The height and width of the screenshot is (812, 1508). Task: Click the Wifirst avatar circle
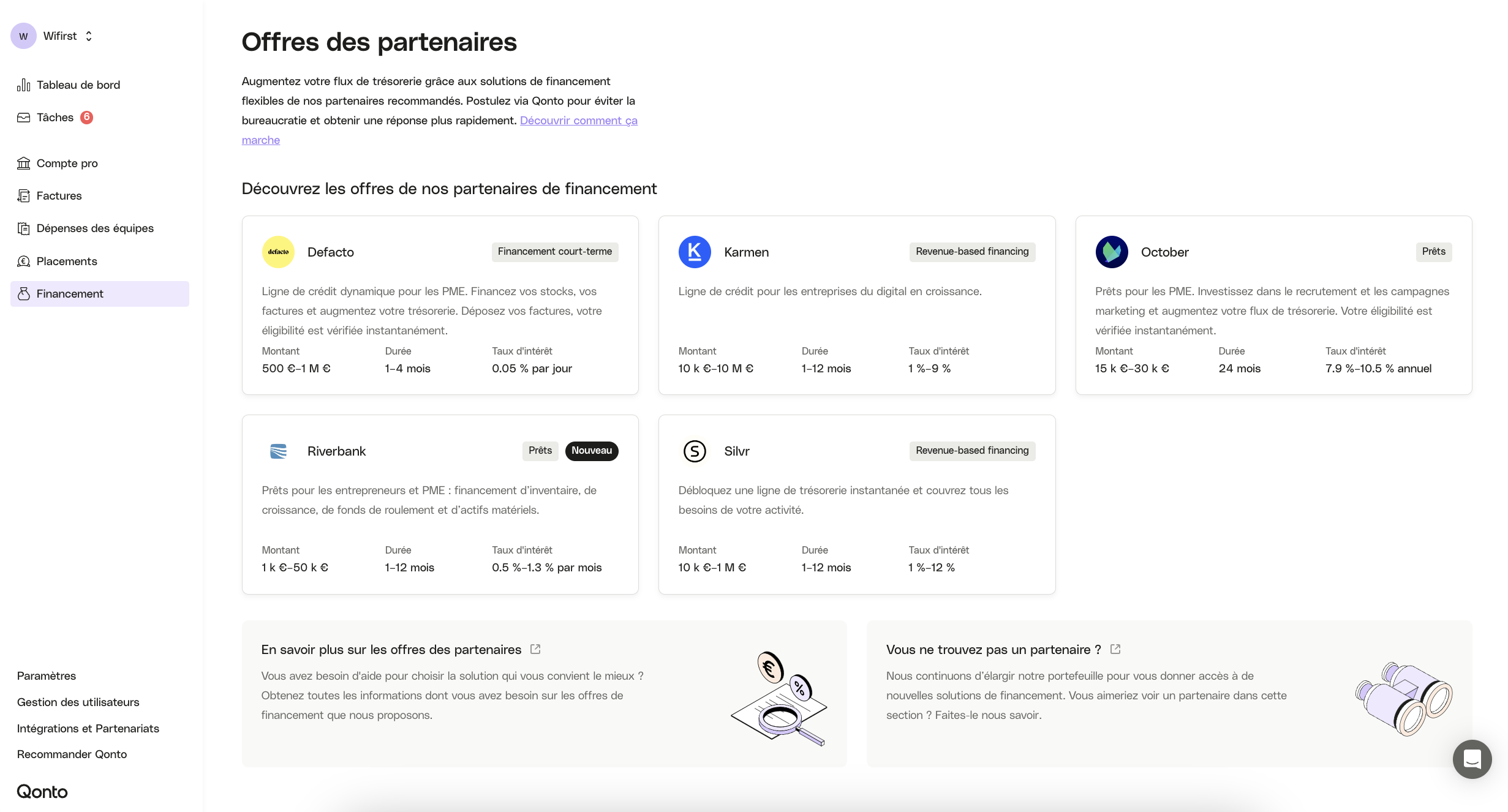pyautogui.click(x=23, y=36)
